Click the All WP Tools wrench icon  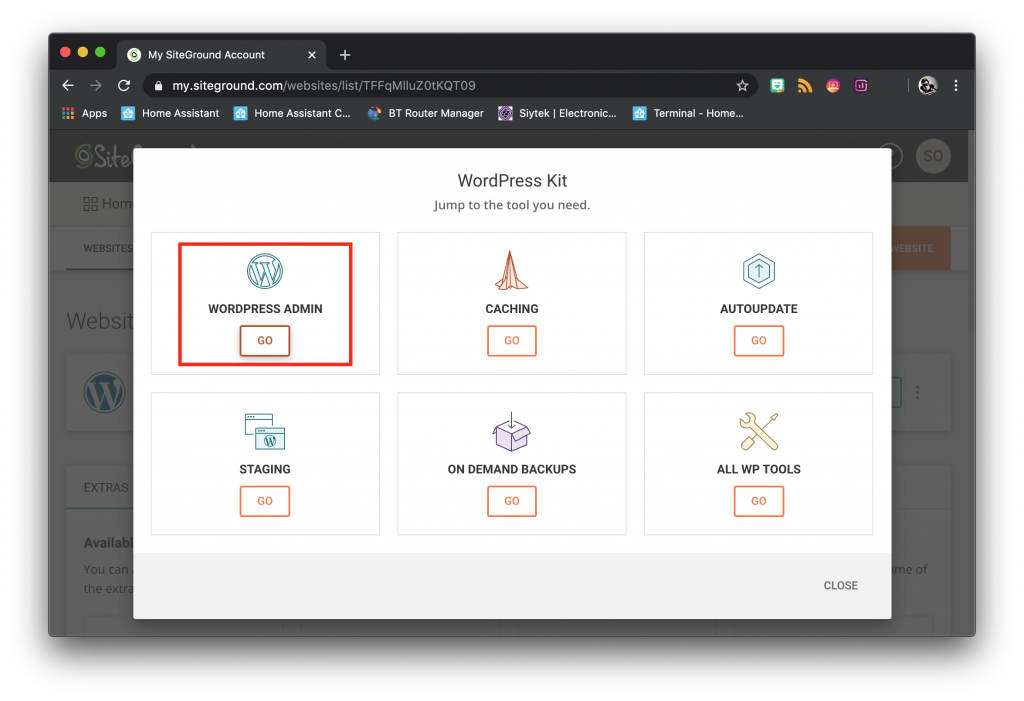pos(758,431)
